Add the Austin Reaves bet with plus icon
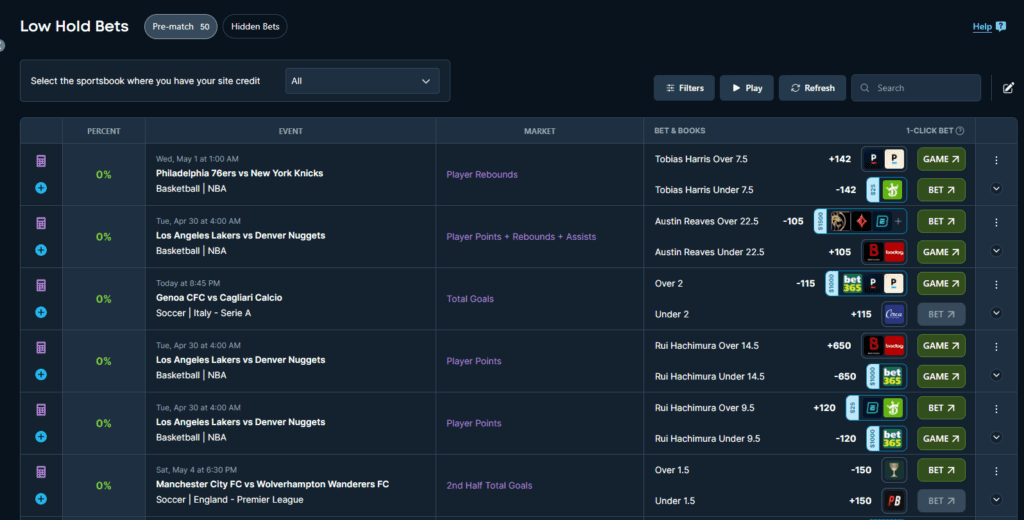The image size is (1024, 520). (41, 250)
